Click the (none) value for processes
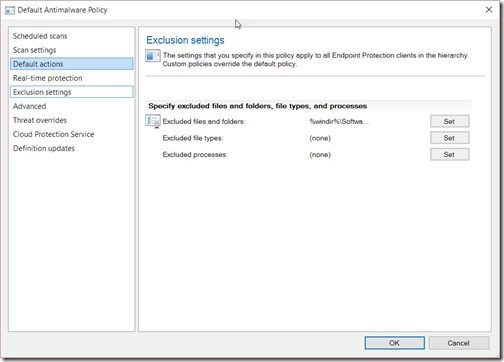The height and width of the screenshot is (362, 504). pyautogui.click(x=320, y=155)
